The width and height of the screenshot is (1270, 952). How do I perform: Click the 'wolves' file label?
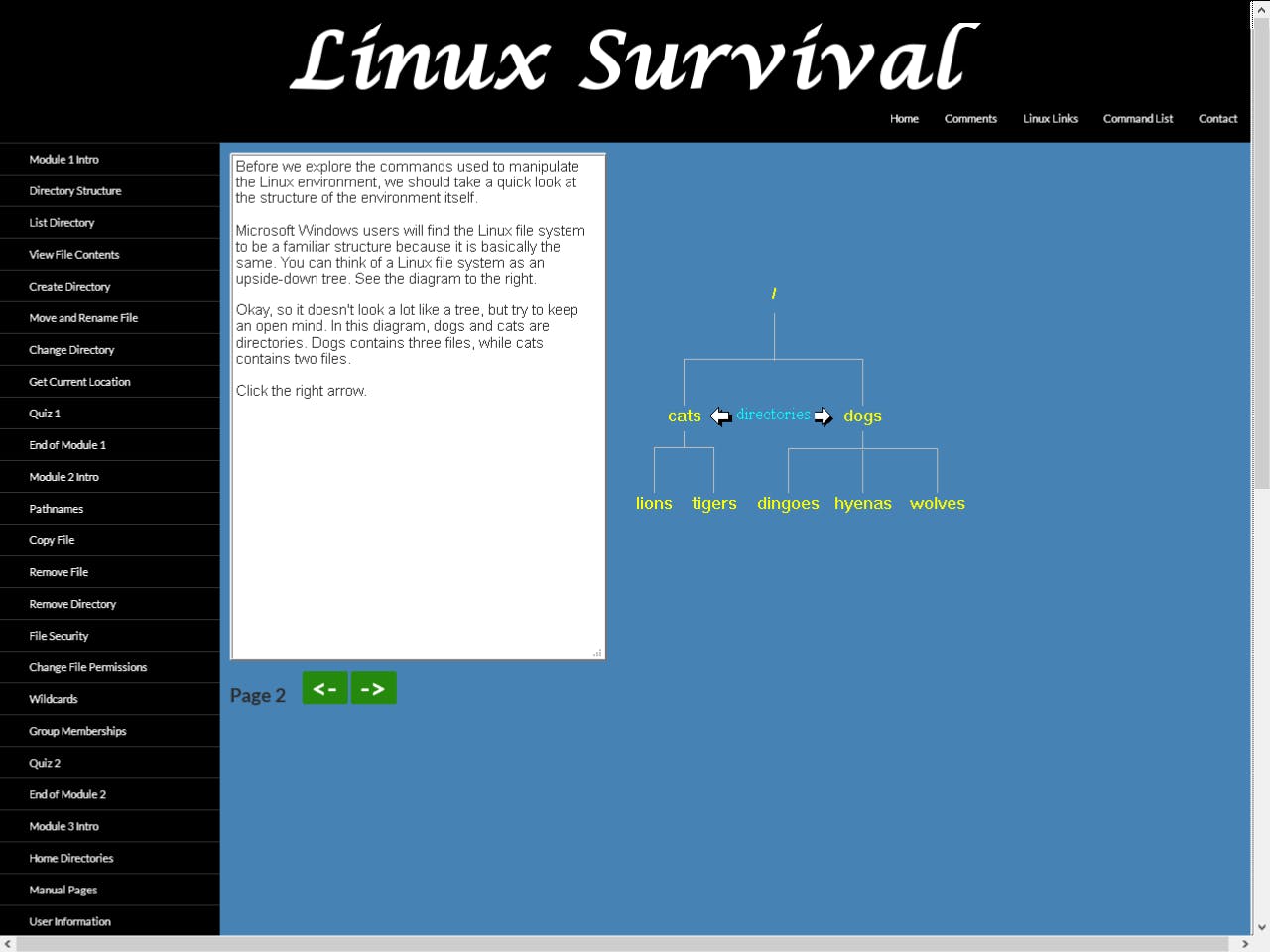(938, 504)
